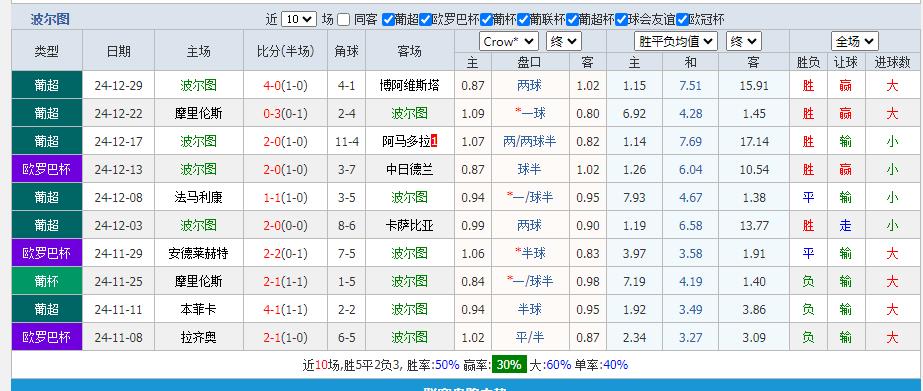
Task: Click 大 60% statistic in summary
Action: pyautogui.click(x=550, y=365)
